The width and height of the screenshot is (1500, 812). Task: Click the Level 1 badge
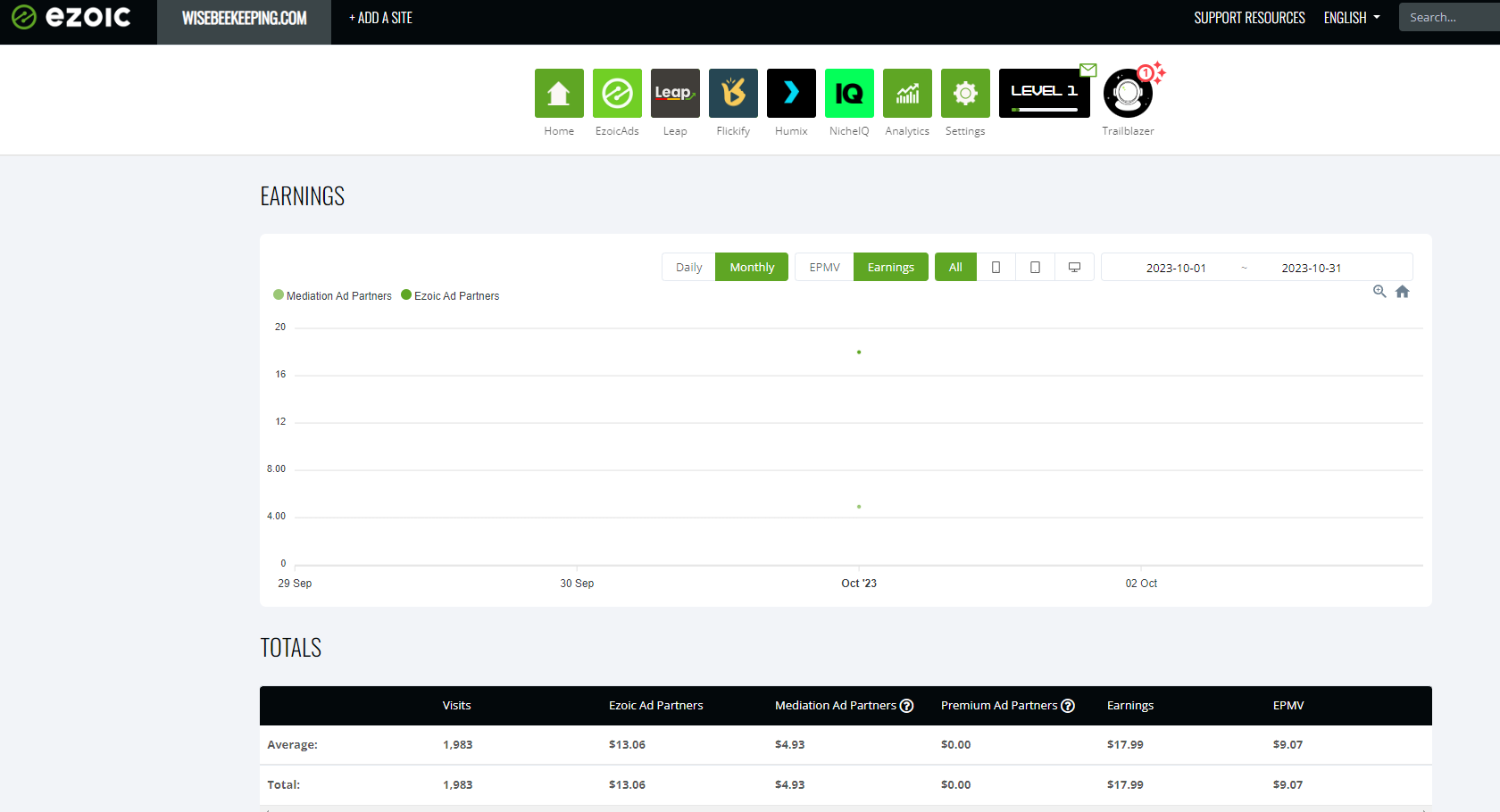click(1045, 93)
